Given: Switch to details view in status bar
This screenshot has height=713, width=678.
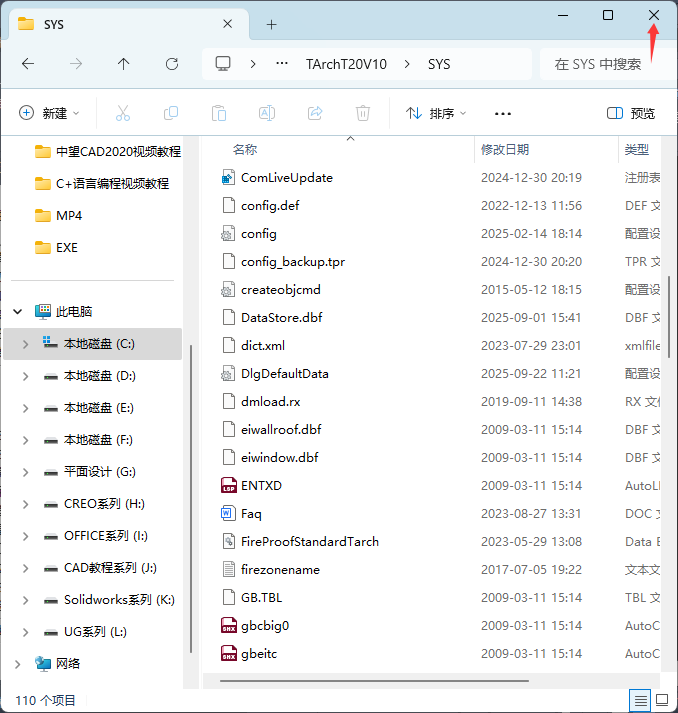Looking at the screenshot, I should pyautogui.click(x=640, y=700).
